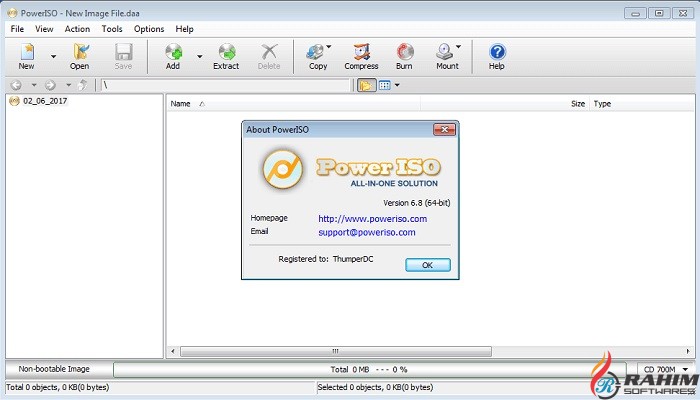Image resolution: width=700 pixels, height=400 pixels.
Task: Expand the Copy dropdown arrow
Action: (329, 46)
